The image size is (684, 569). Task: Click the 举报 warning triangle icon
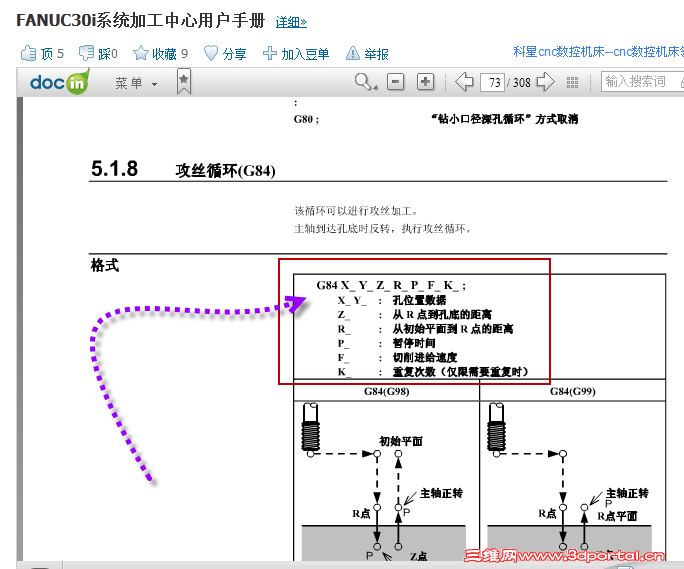click(352, 53)
